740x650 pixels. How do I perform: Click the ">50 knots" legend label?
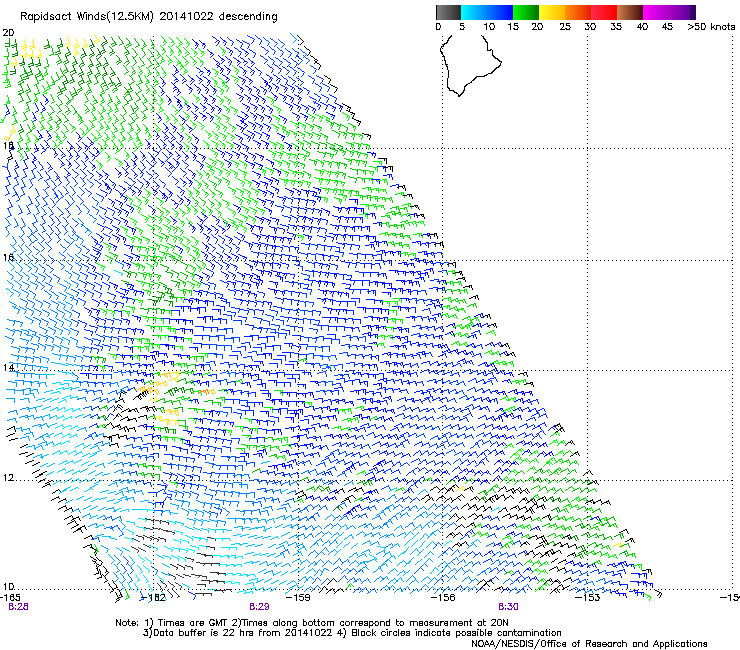coord(711,27)
